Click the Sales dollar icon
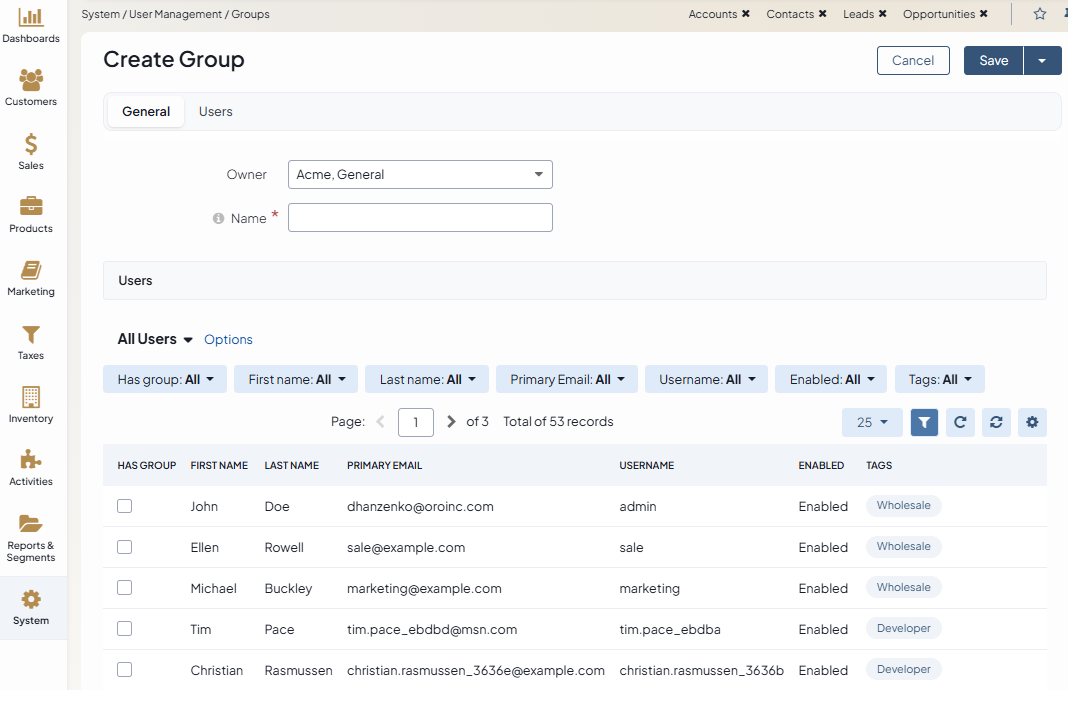Image resolution: width=1068 pixels, height=708 pixels. click(x=31, y=144)
